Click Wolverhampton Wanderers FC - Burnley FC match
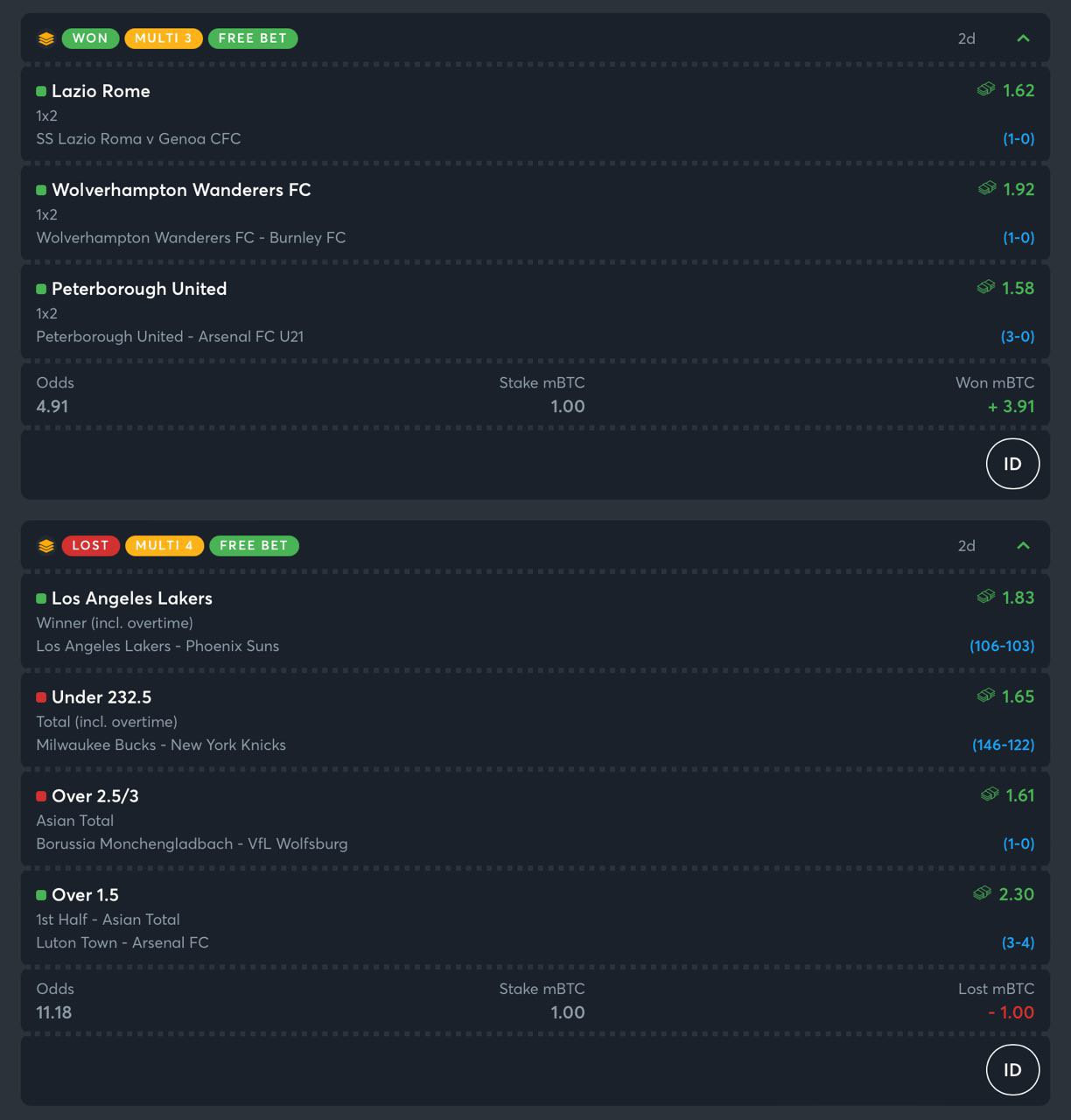Screen dimensions: 1071x1120 (191, 237)
